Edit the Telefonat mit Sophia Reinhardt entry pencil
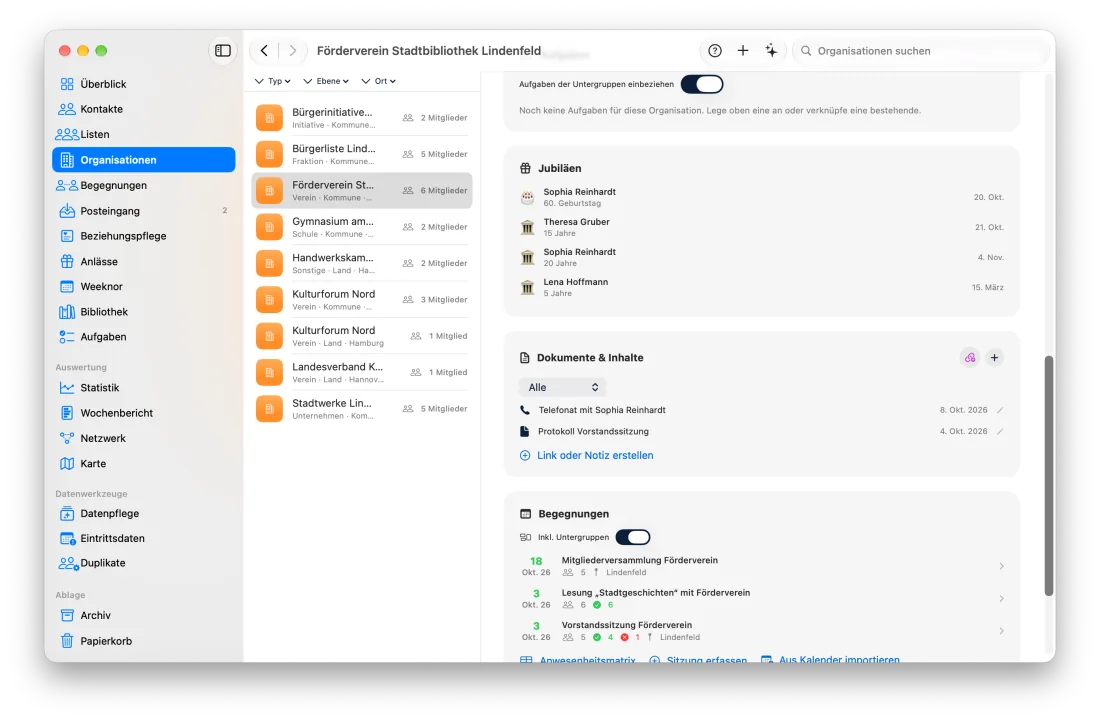This screenshot has height=721, width=1100. (1000, 410)
